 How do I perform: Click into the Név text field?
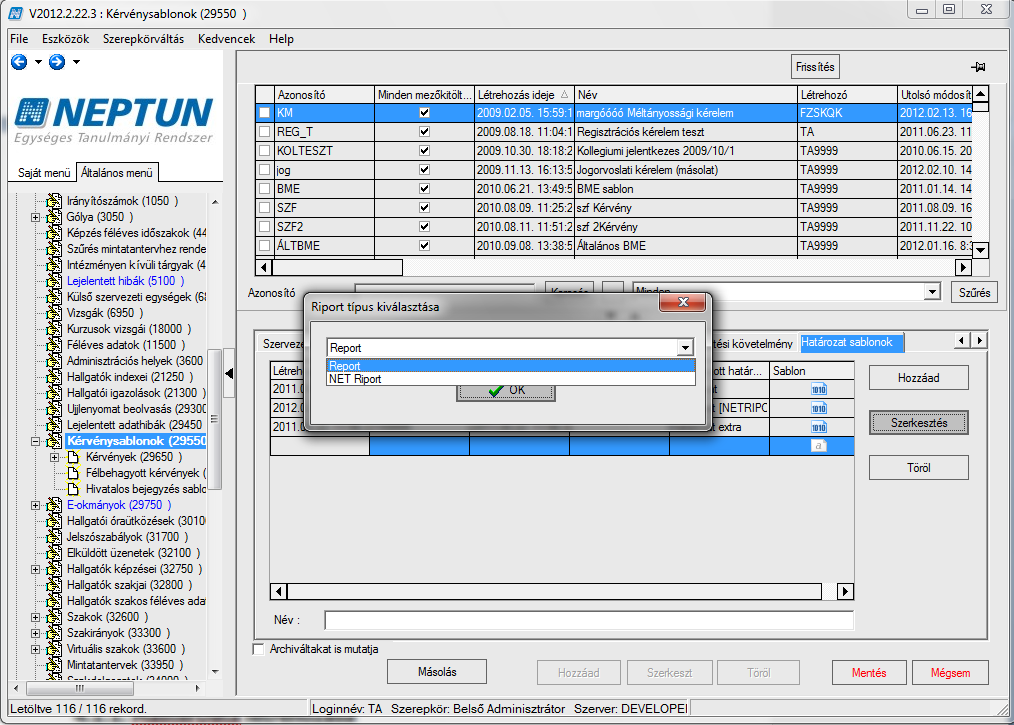click(588, 620)
